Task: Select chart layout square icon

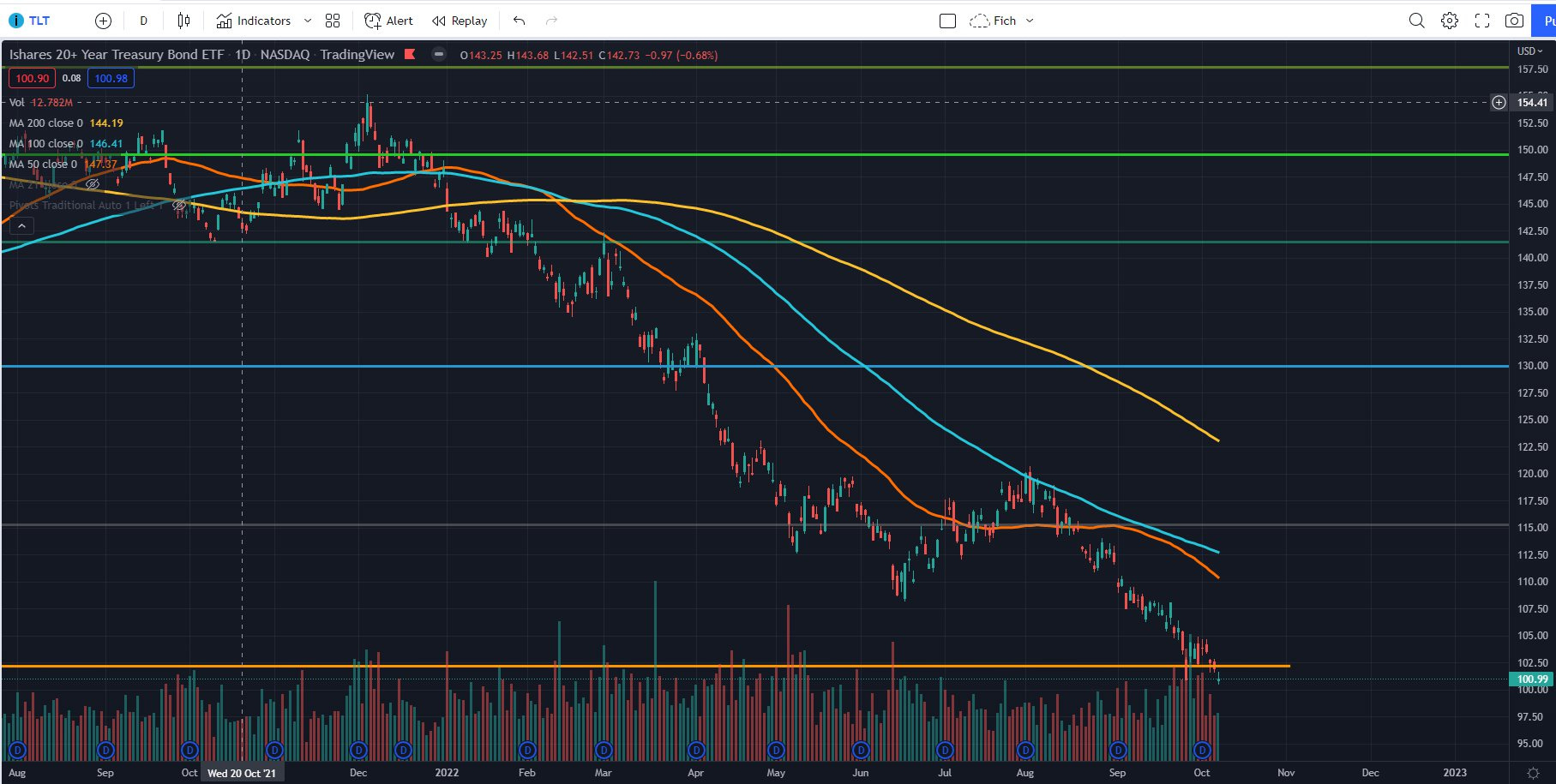Action: coord(947,21)
